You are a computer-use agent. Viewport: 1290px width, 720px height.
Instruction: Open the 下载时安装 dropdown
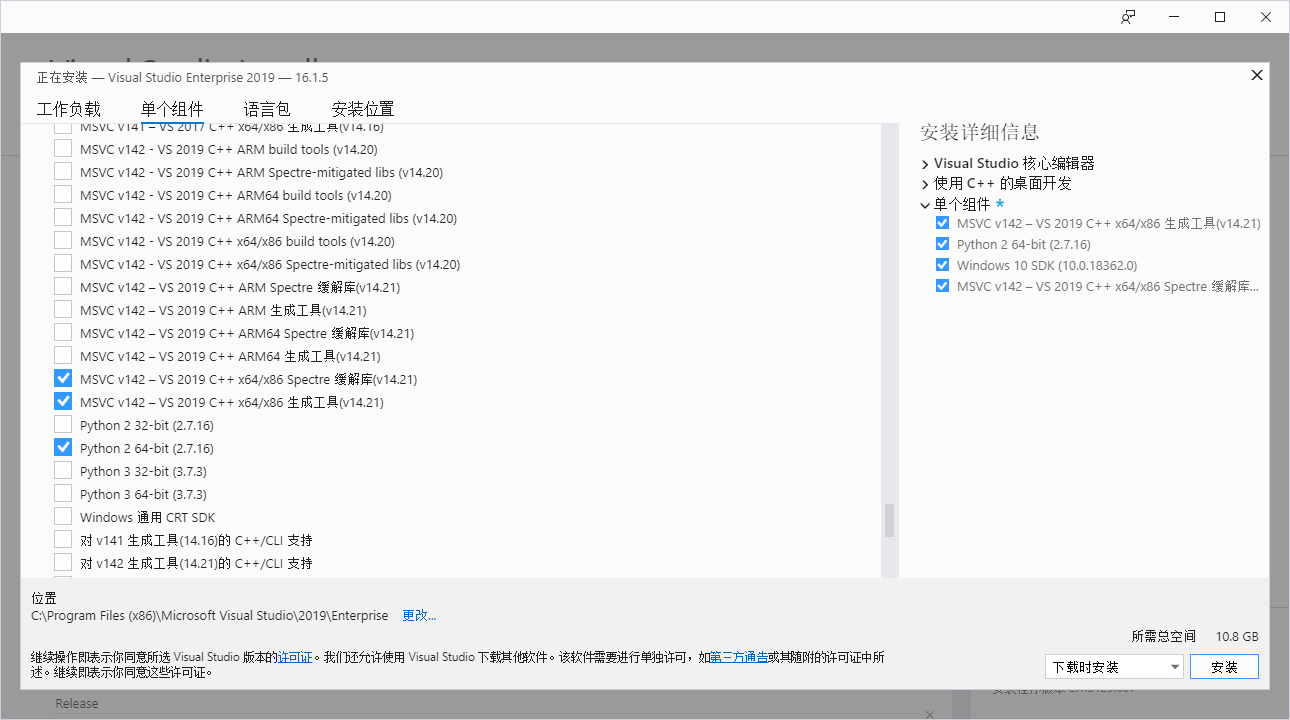(x=1114, y=667)
